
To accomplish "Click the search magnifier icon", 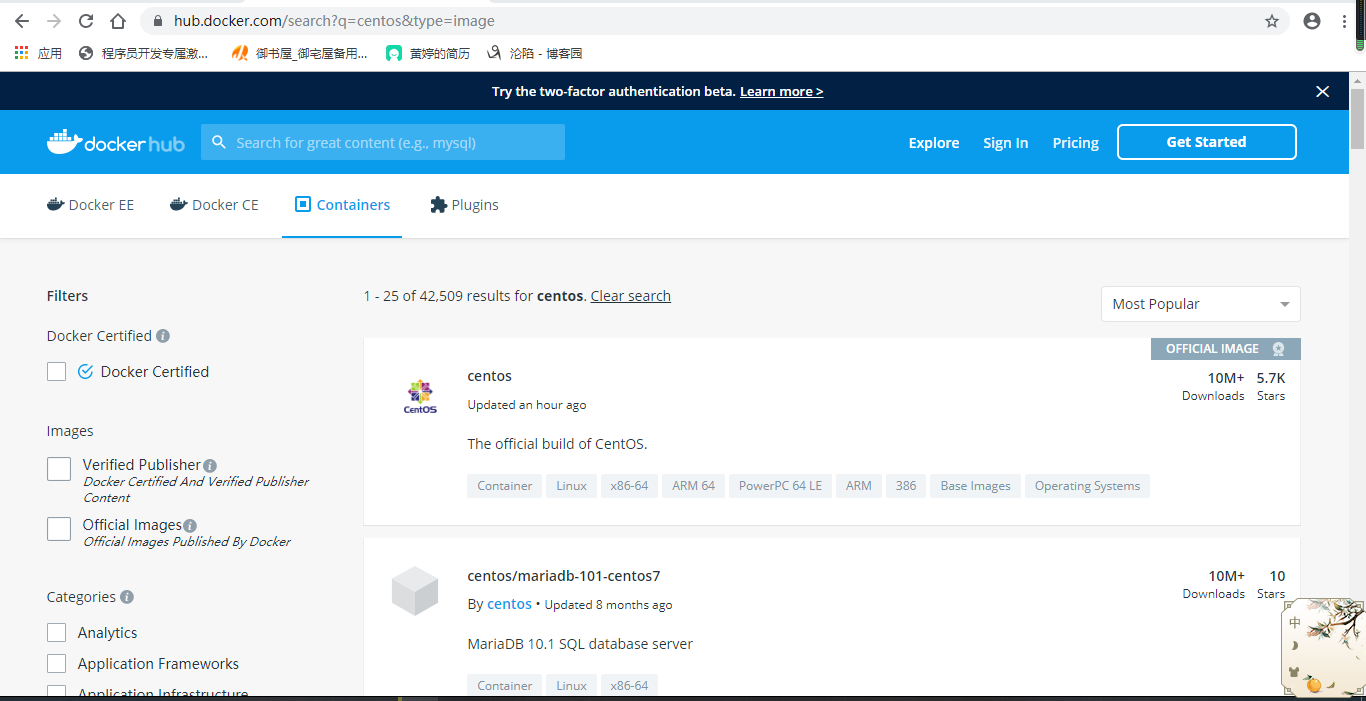I will 218,142.
